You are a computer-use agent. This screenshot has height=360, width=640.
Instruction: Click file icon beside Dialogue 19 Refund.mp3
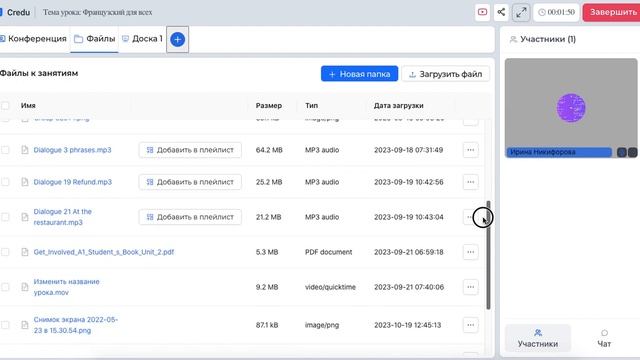(25, 182)
